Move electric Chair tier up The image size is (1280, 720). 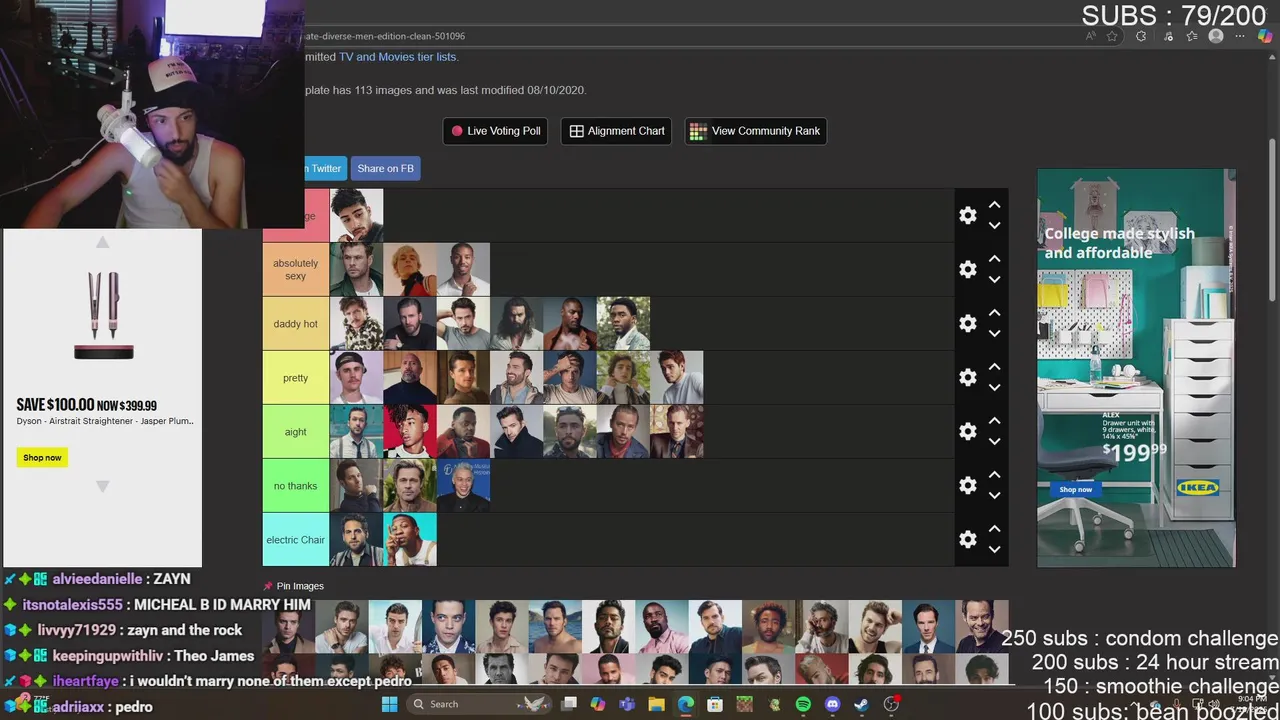[994, 529]
